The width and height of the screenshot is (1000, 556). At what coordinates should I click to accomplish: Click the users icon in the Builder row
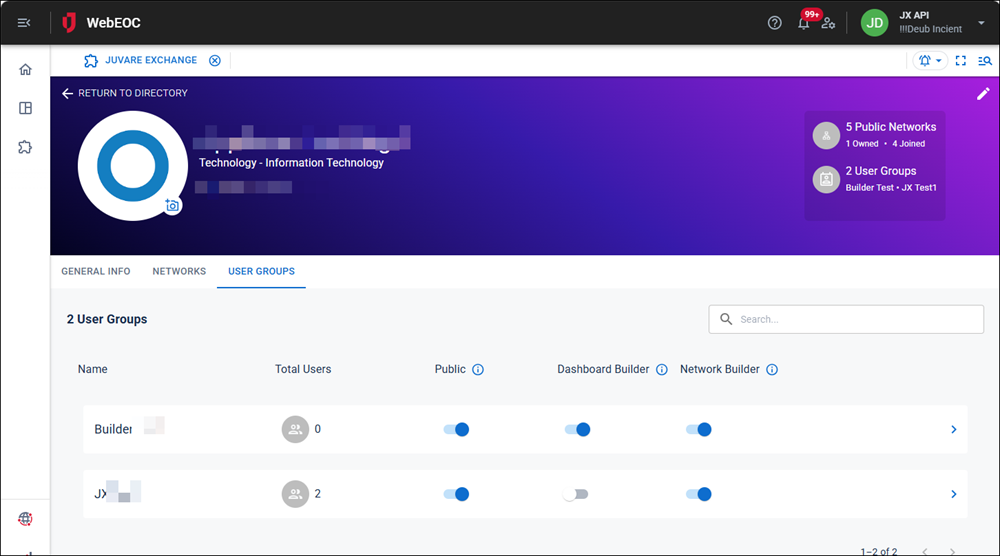(295, 429)
